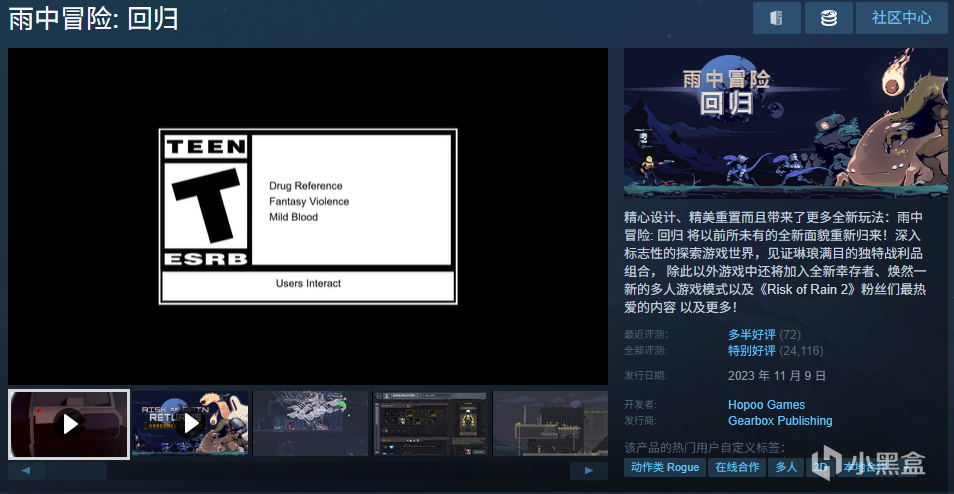Image resolution: width=954 pixels, height=494 pixels.
Task: Open the points shop coin-stack icon
Action: click(x=828, y=18)
